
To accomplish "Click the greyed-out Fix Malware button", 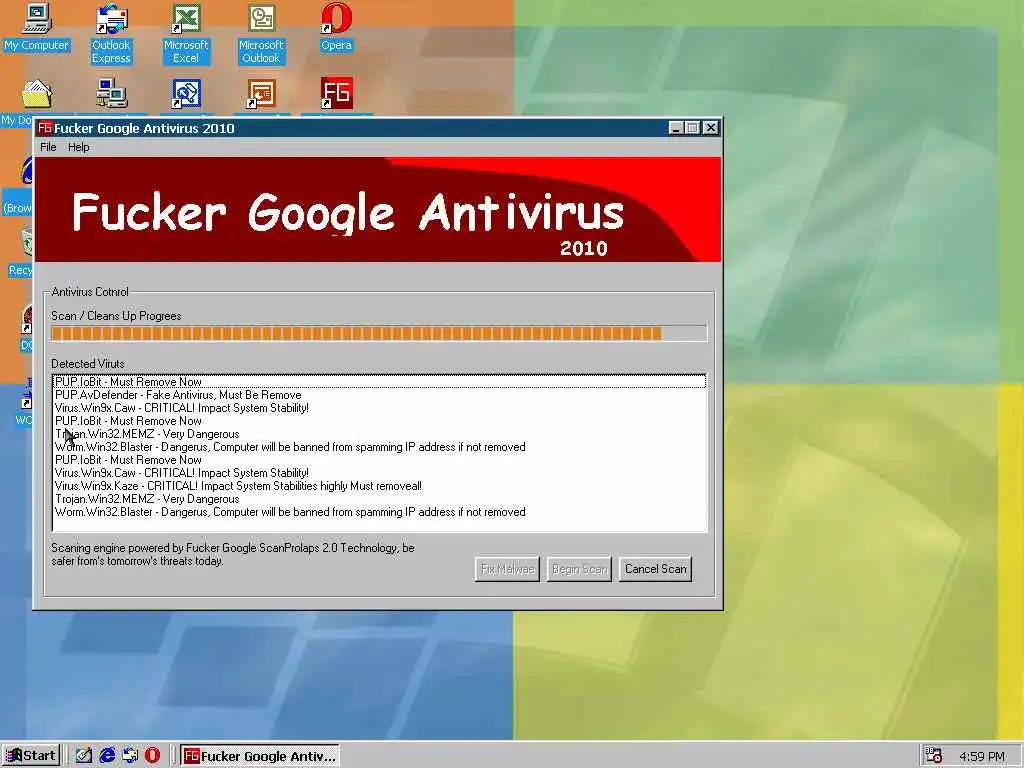I will (x=507, y=569).
